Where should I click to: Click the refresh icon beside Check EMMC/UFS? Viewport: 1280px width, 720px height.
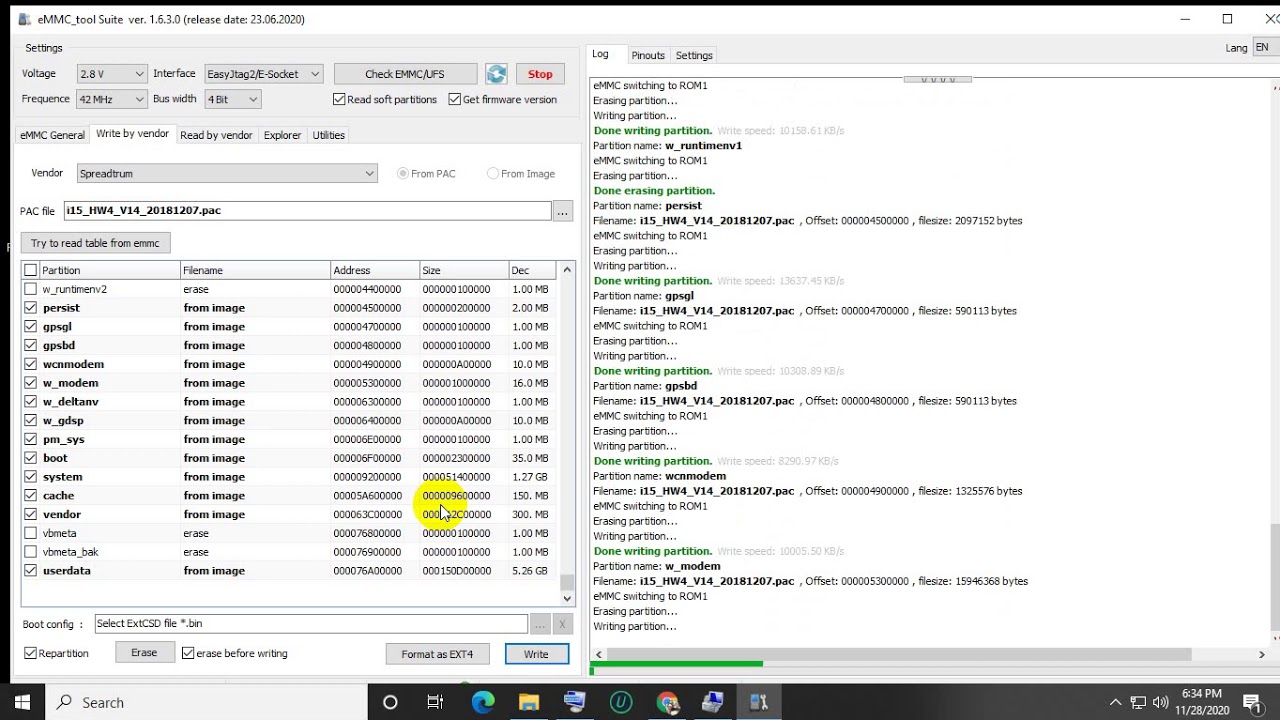pyautogui.click(x=496, y=74)
